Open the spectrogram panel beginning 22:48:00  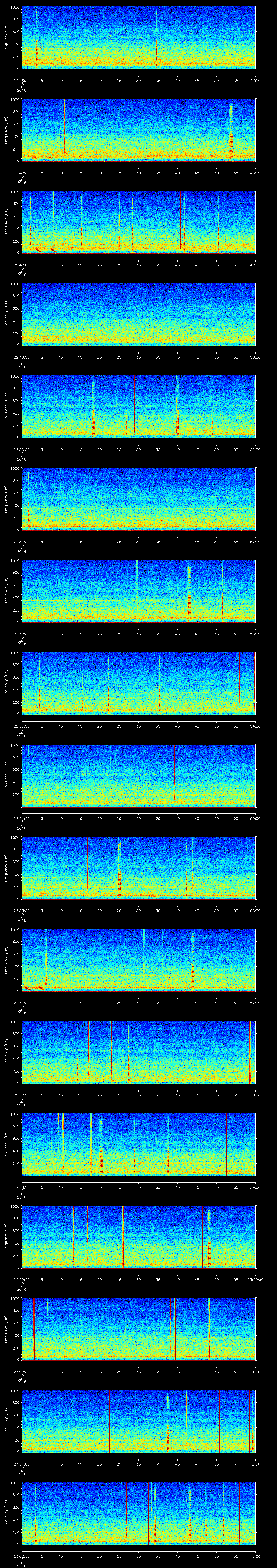(x=138, y=222)
